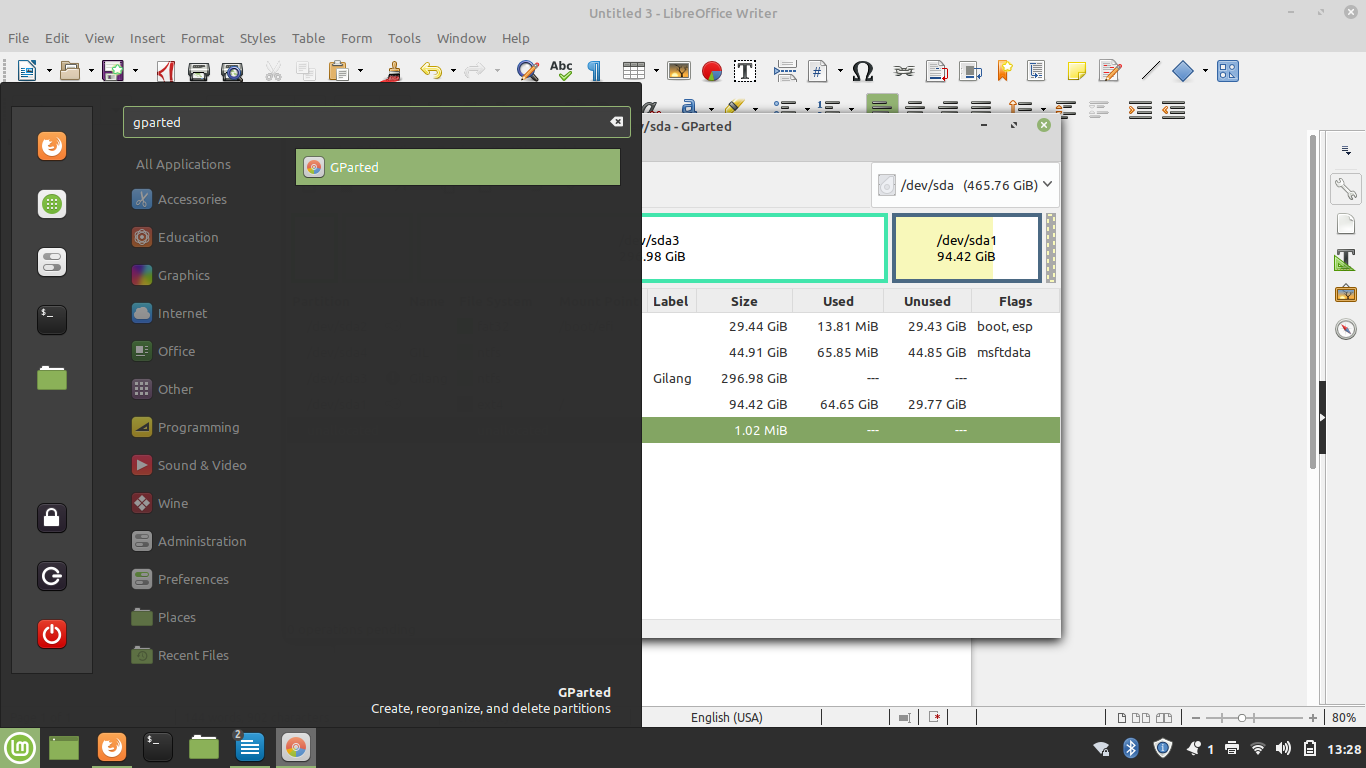Select the row labeled Gilang in GParted

[851, 378]
